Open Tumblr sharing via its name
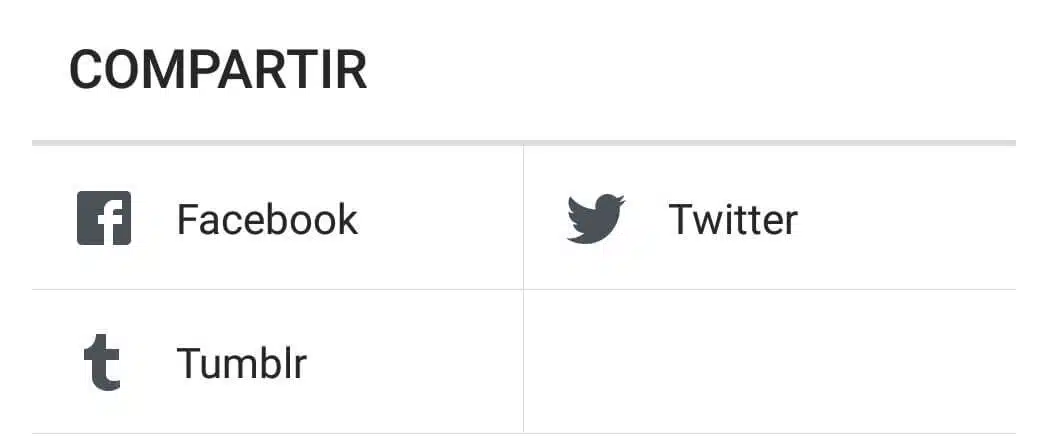Screen dimensions: 1056x448 click(x=241, y=363)
